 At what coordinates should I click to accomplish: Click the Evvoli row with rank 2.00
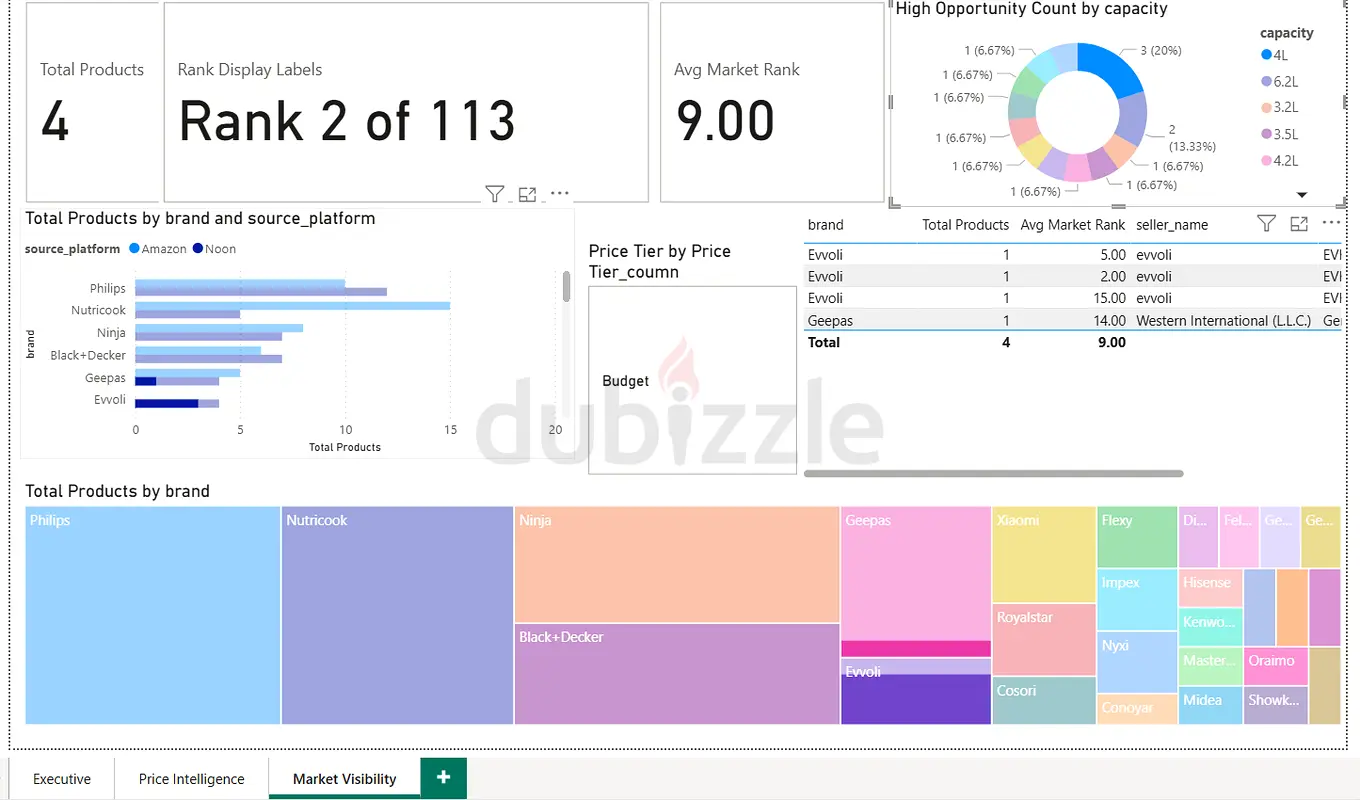coord(1073,277)
